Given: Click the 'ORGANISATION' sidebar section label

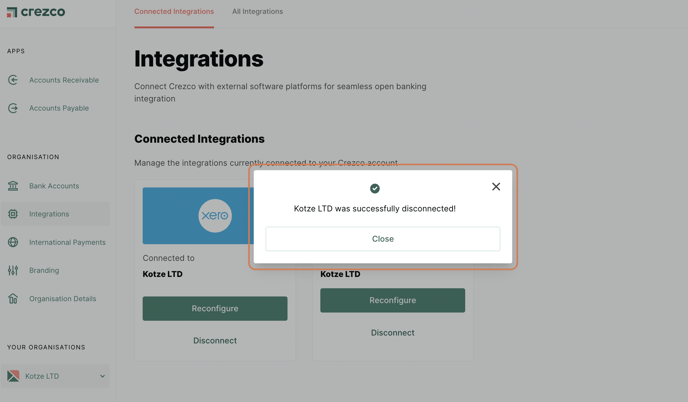Looking at the screenshot, I should pyautogui.click(x=33, y=157).
